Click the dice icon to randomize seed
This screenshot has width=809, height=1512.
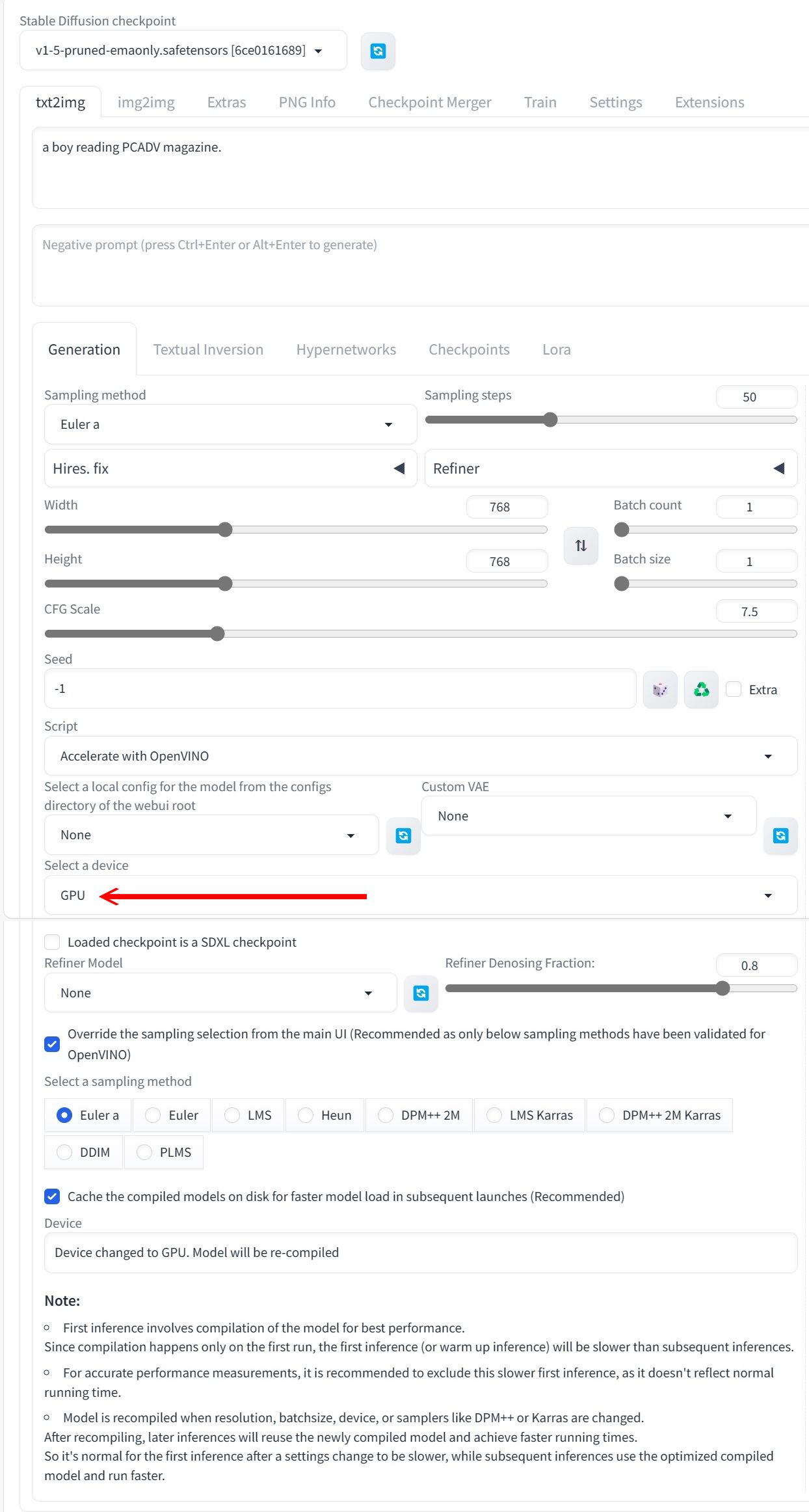click(x=660, y=690)
